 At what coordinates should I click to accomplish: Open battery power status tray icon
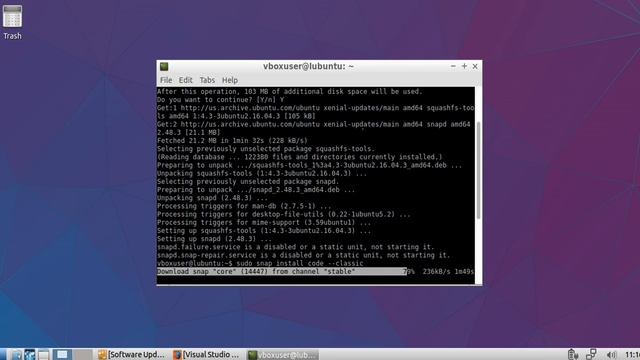pos(573,354)
